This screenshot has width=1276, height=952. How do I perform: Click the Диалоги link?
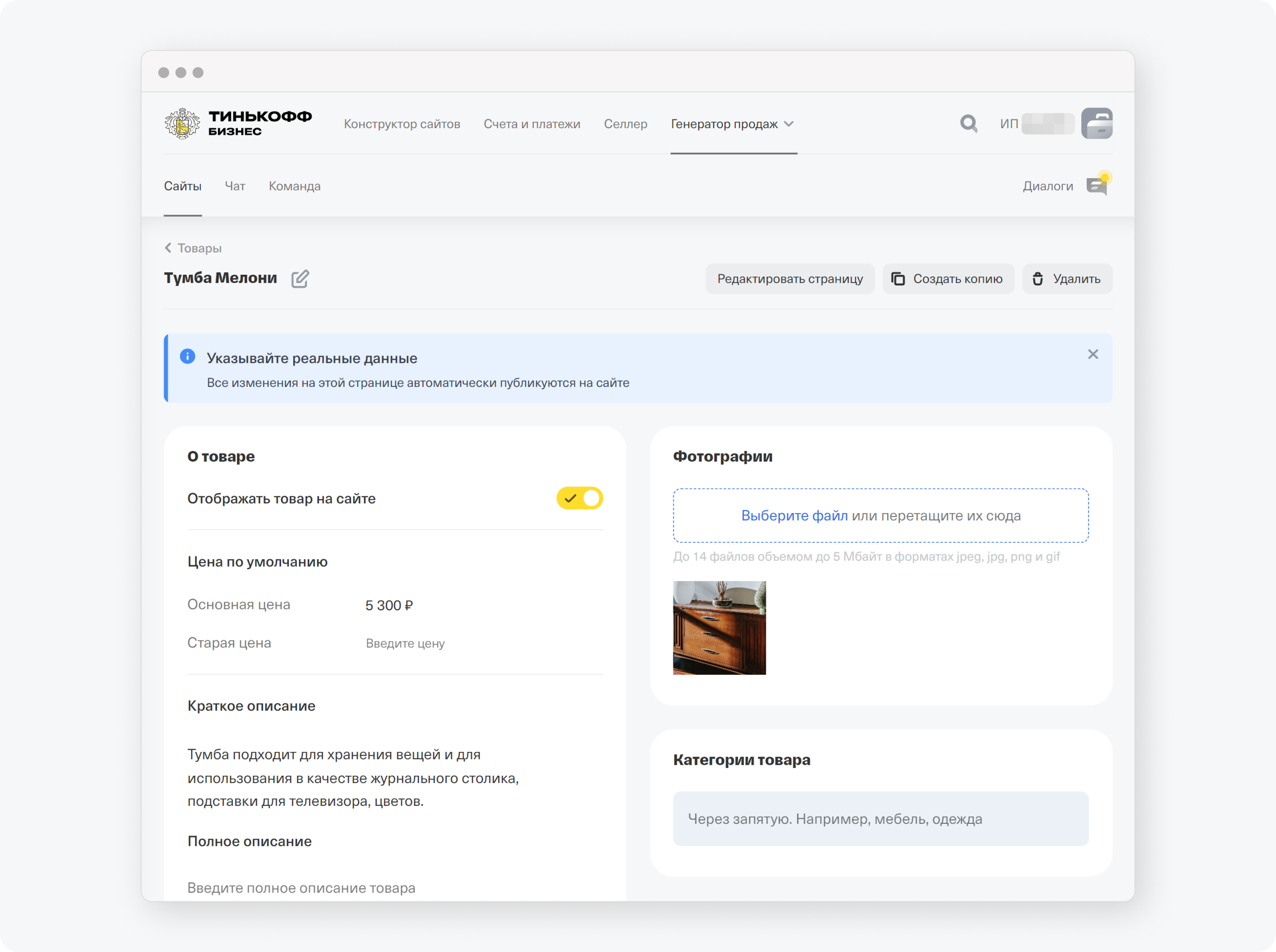pyautogui.click(x=1048, y=186)
